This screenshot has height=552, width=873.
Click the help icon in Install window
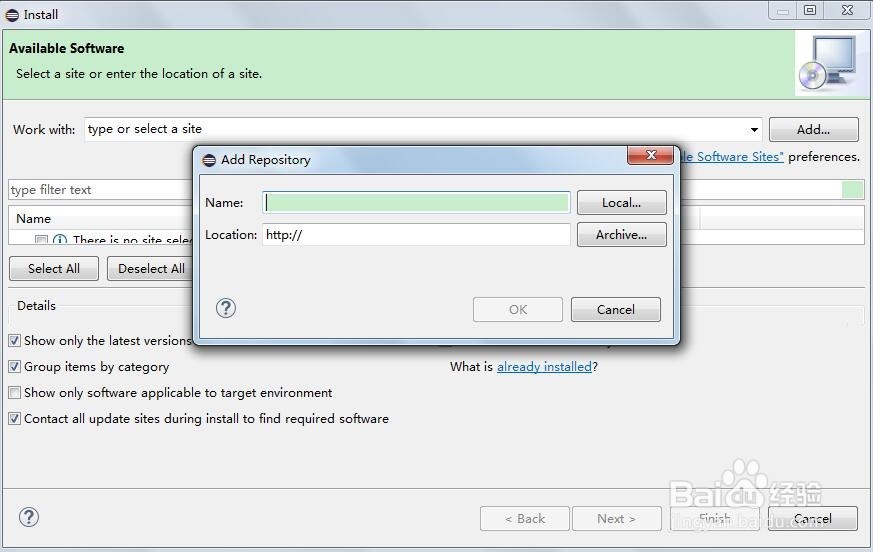(x=28, y=517)
